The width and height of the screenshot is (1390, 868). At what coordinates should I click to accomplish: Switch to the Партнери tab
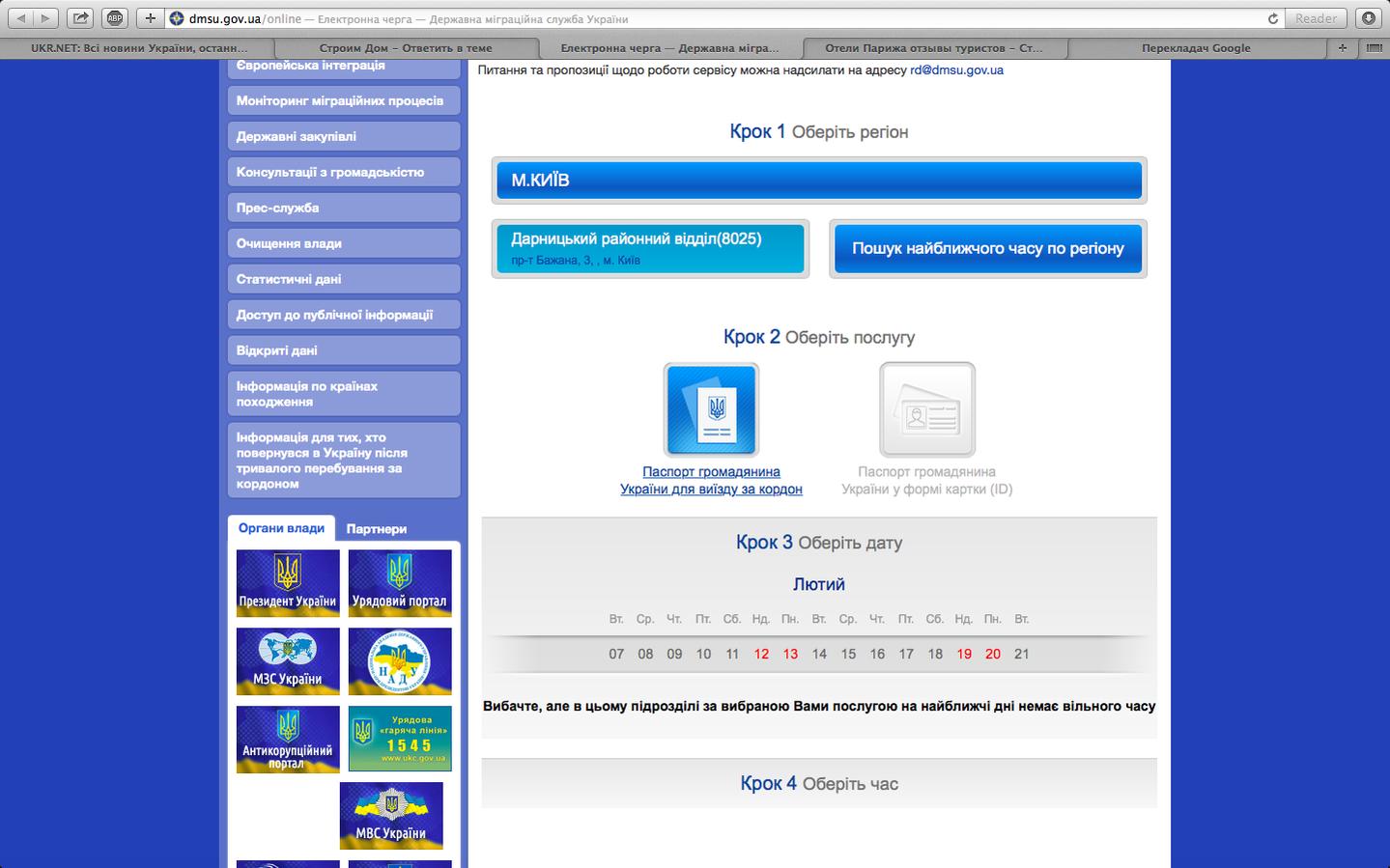pyautogui.click(x=377, y=529)
